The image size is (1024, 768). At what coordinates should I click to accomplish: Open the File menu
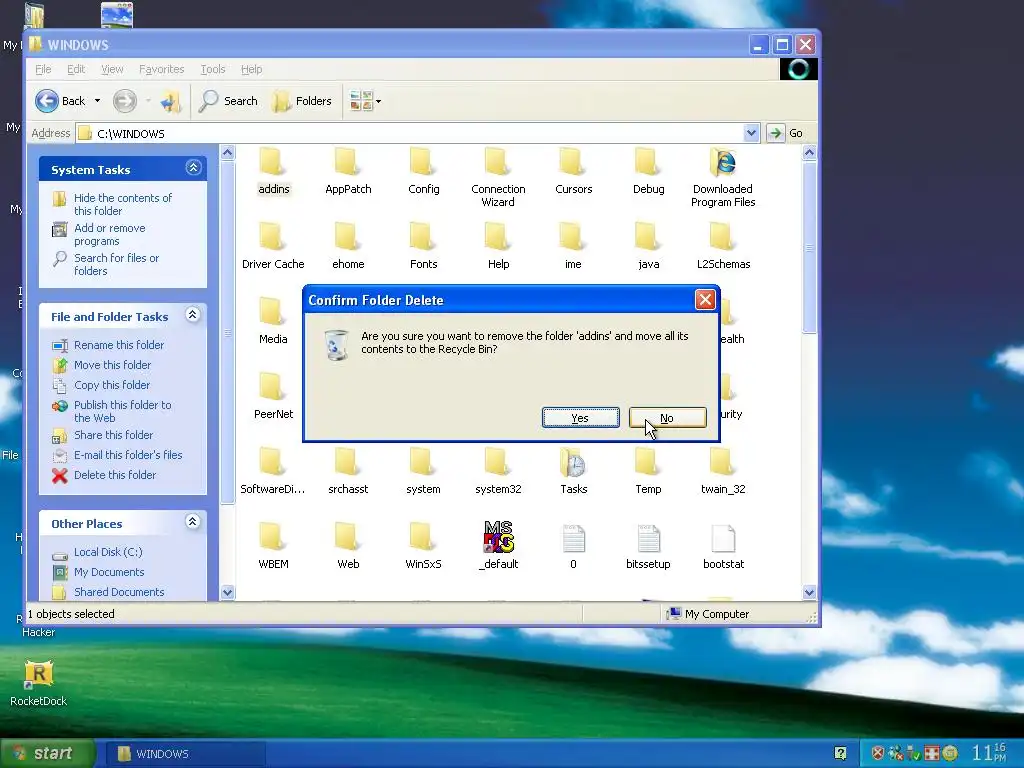(x=43, y=69)
